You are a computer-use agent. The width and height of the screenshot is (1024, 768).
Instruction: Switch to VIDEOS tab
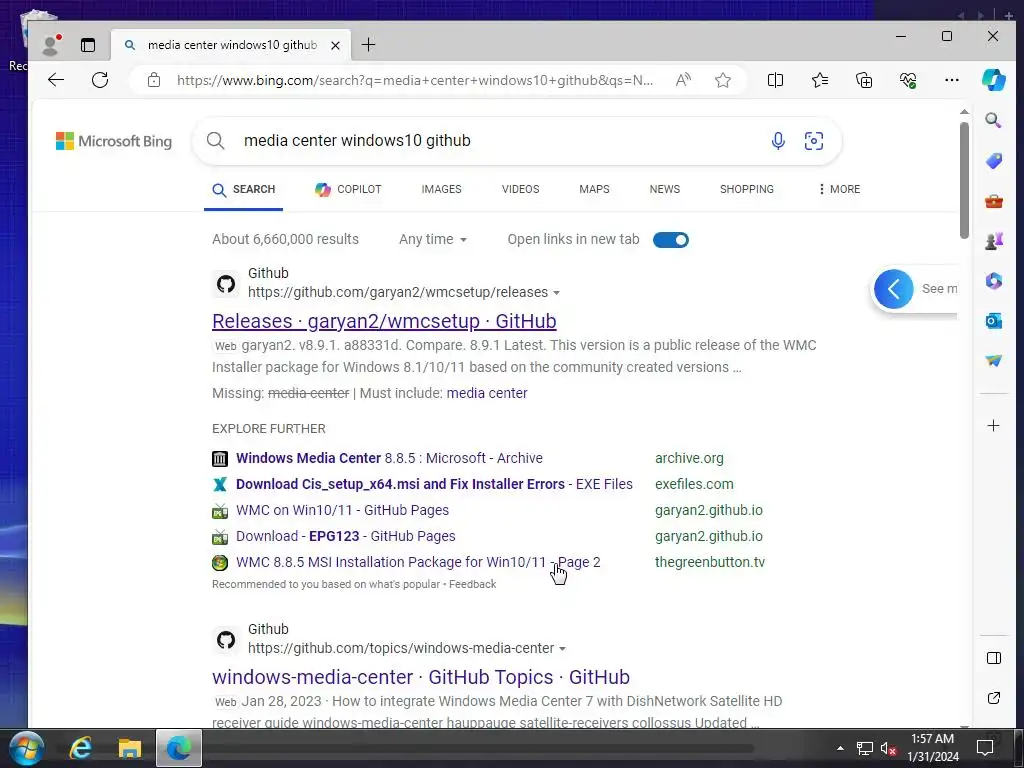pyautogui.click(x=520, y=189)
